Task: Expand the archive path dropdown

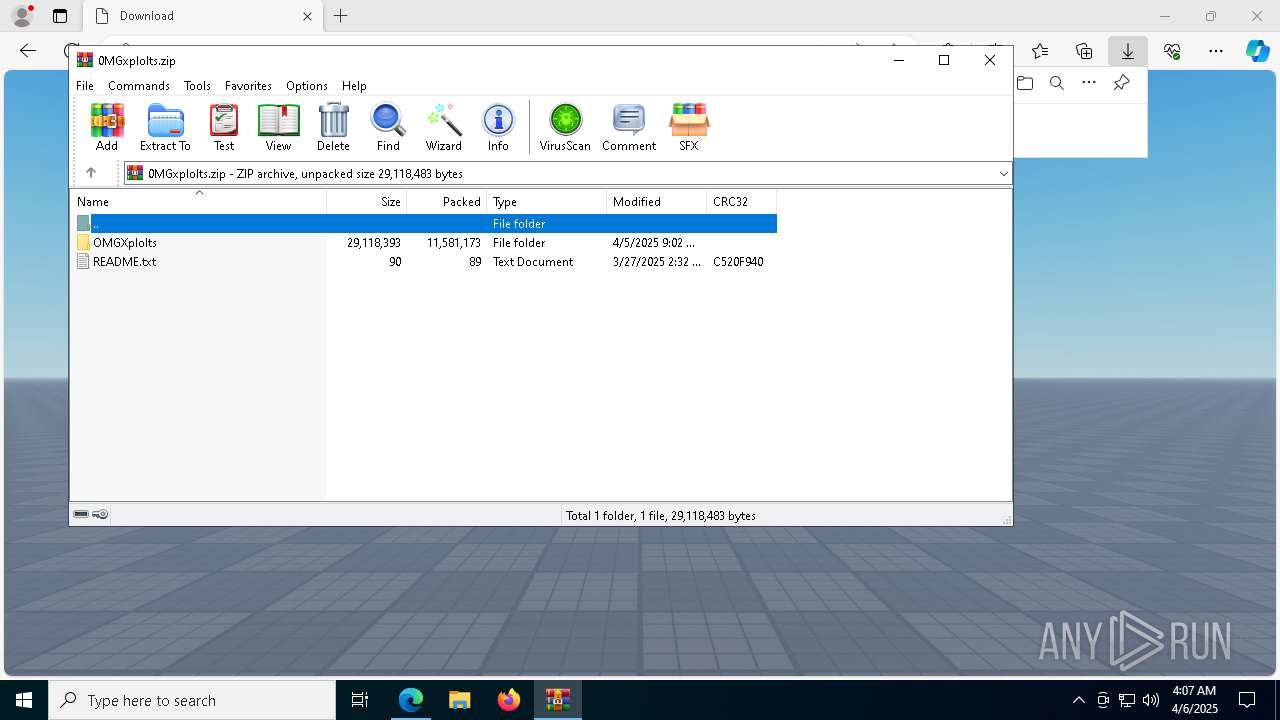Action: [x=1003, y=173]
